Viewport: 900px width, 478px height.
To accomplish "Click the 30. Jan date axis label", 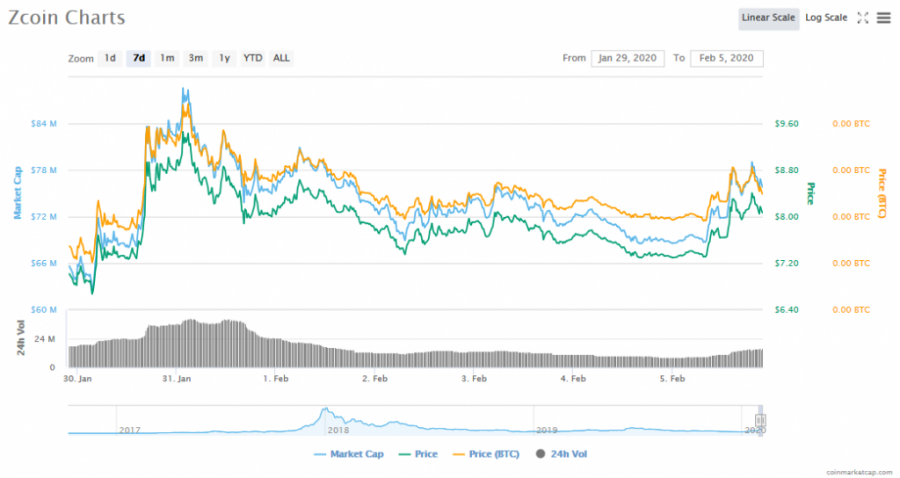I will click(77, 379).
